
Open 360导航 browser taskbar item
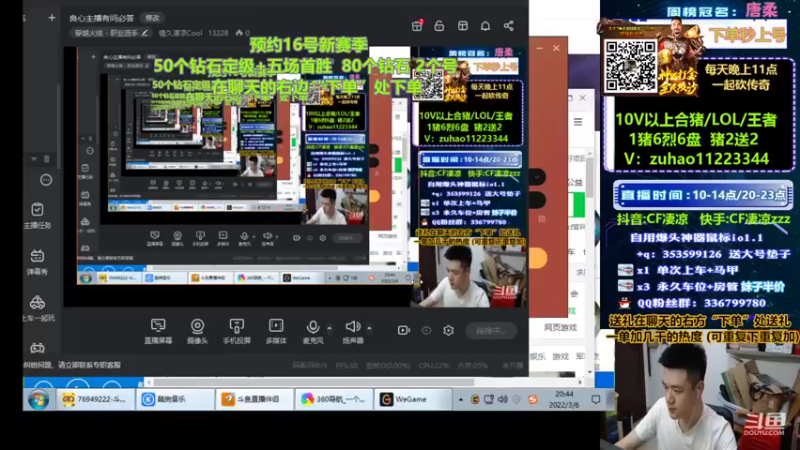pos(334,399)
